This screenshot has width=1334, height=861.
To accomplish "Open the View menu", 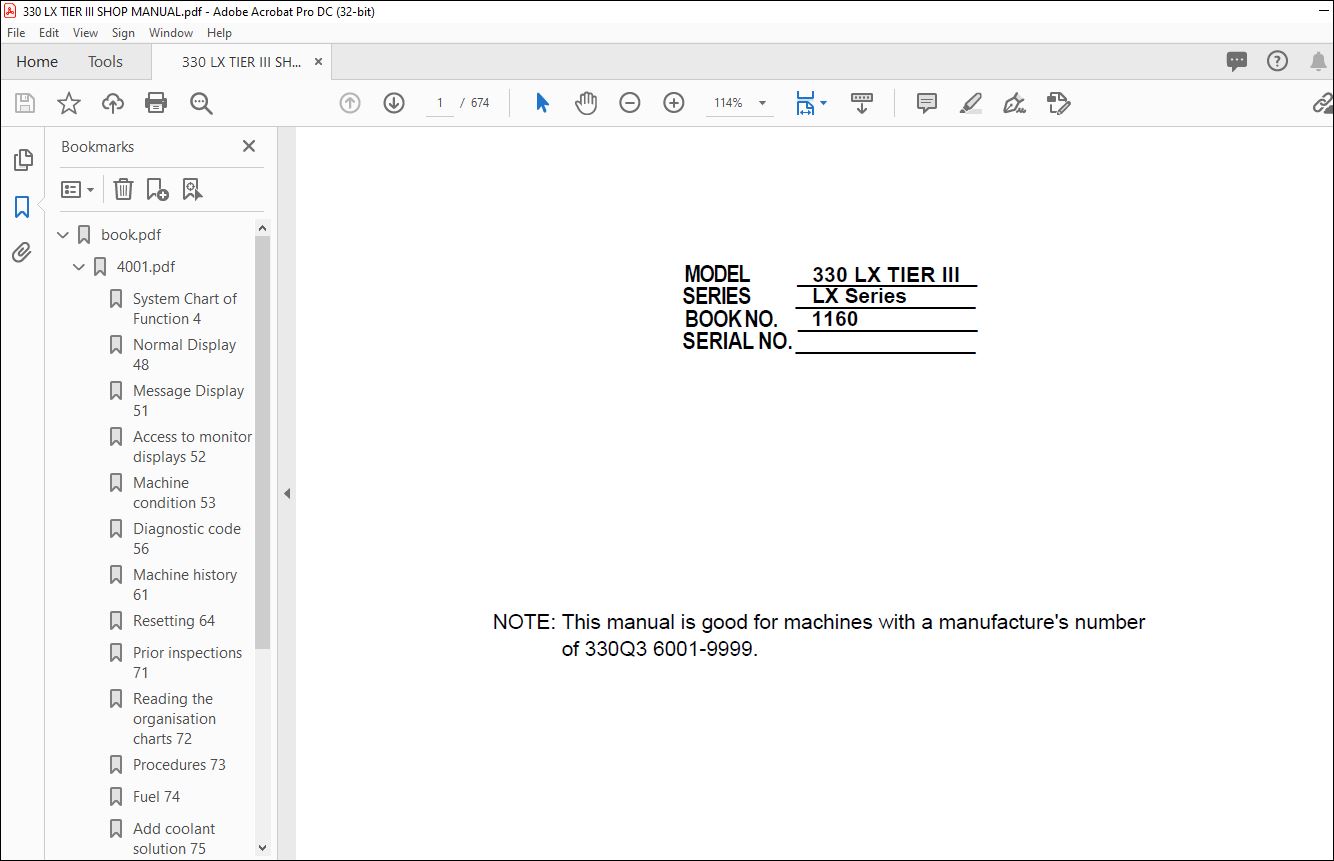I will click(85, 33).
